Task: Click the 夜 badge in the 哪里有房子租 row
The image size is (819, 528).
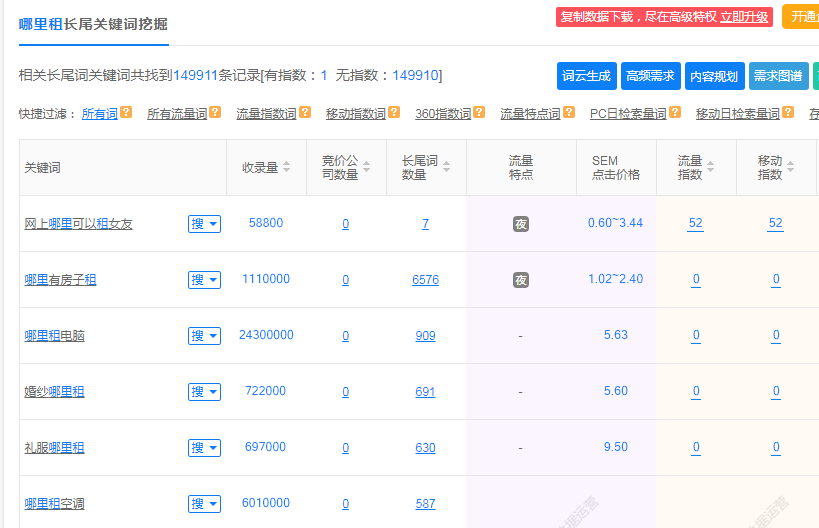Action: (521, 280)
